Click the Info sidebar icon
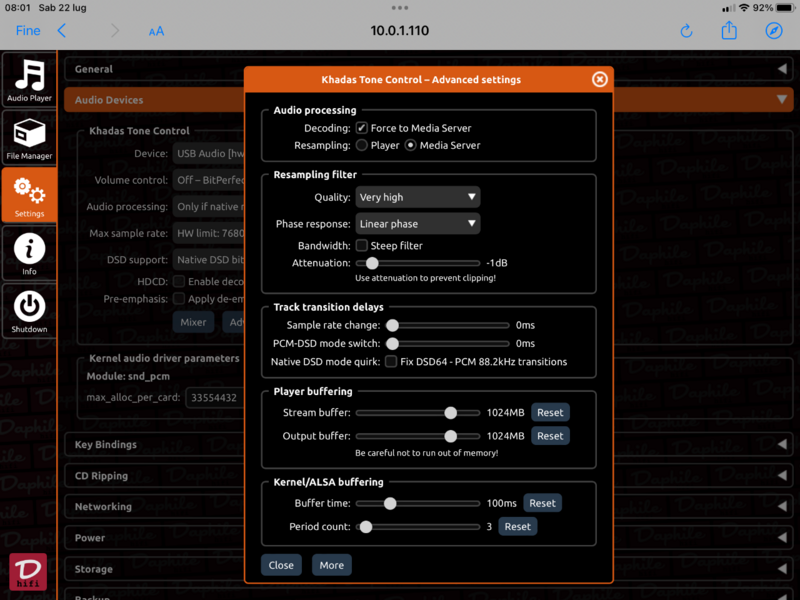 tap(29, 251)
